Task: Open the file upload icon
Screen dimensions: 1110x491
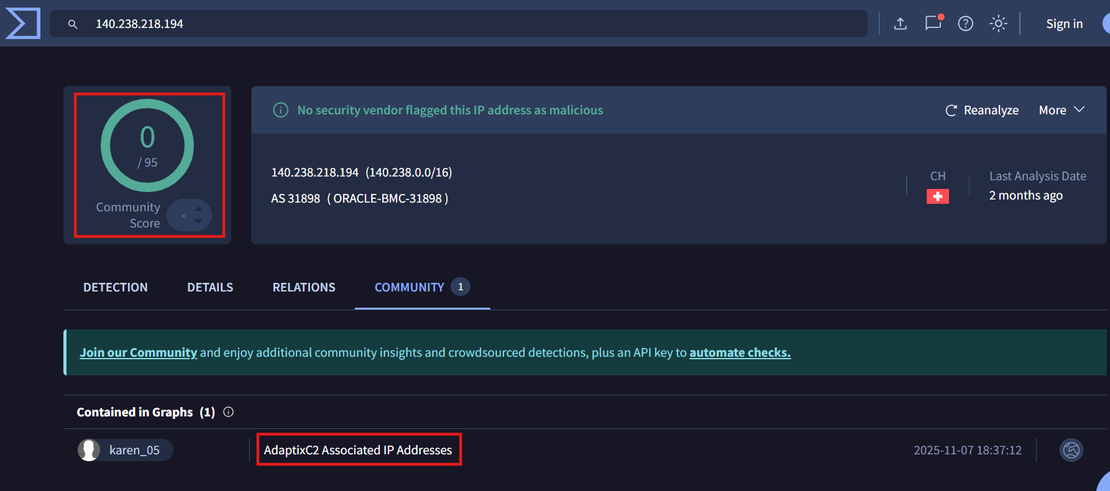Action: click(x=900, y=24)
